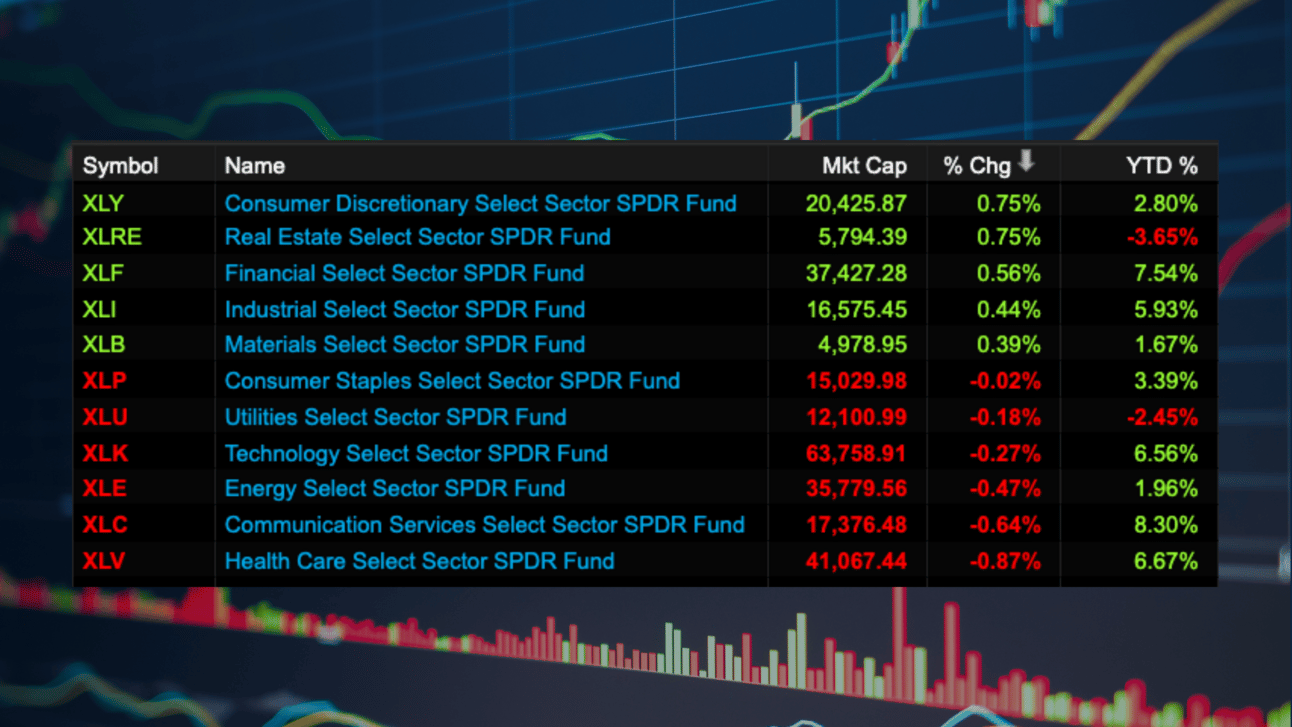
Task: Click XLV's -0.87% change value
Action: tap(1005, 561)
